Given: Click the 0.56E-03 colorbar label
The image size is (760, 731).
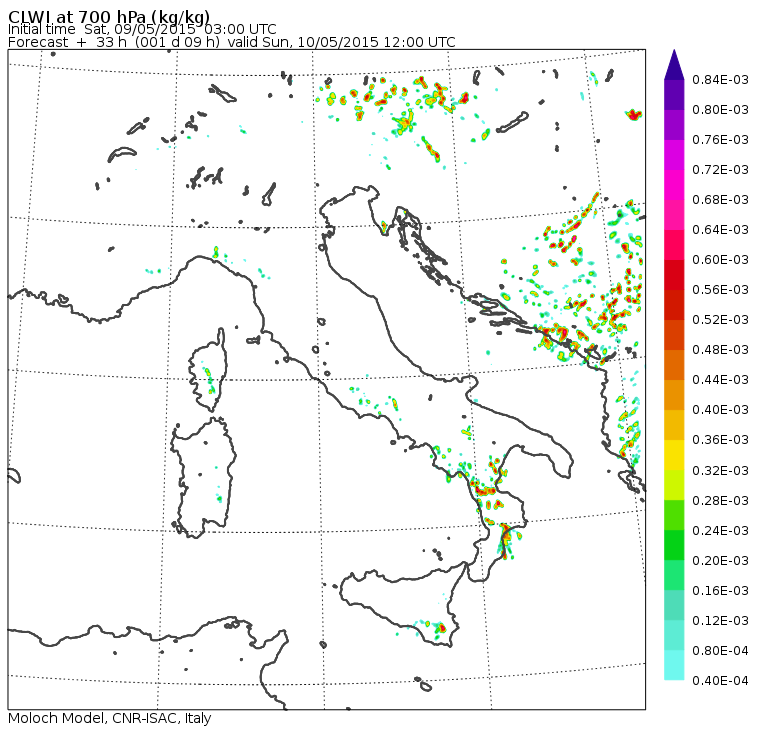Looking at the screenshot, I should [x=720, y=290].
